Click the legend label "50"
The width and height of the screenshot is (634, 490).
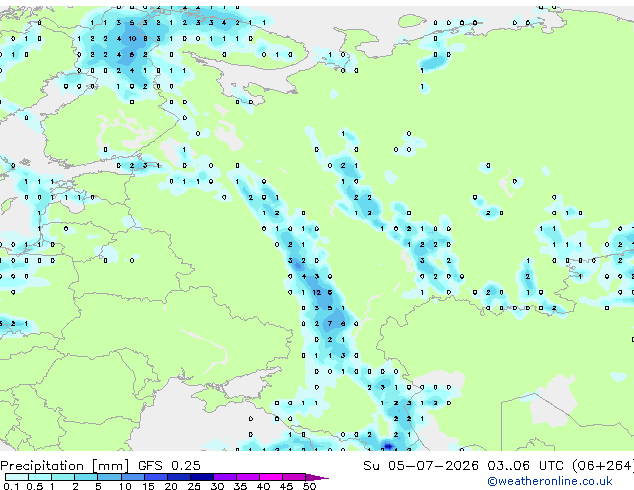point(309,486)
